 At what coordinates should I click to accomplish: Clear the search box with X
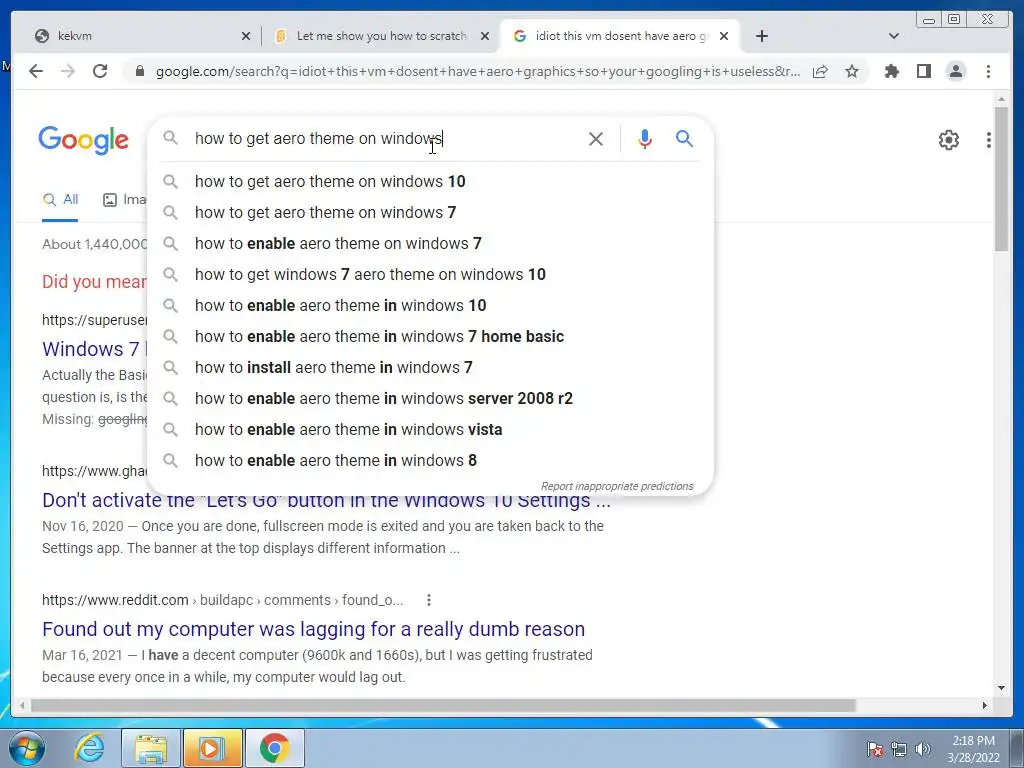pyautogui.click(x=596, y=138)
